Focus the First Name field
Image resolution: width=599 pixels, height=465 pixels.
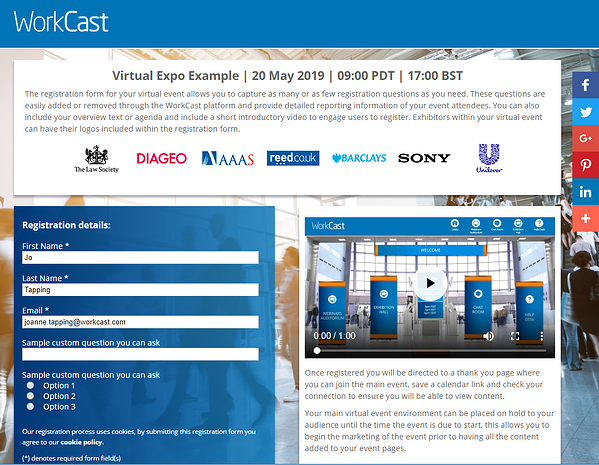[140, 258]
